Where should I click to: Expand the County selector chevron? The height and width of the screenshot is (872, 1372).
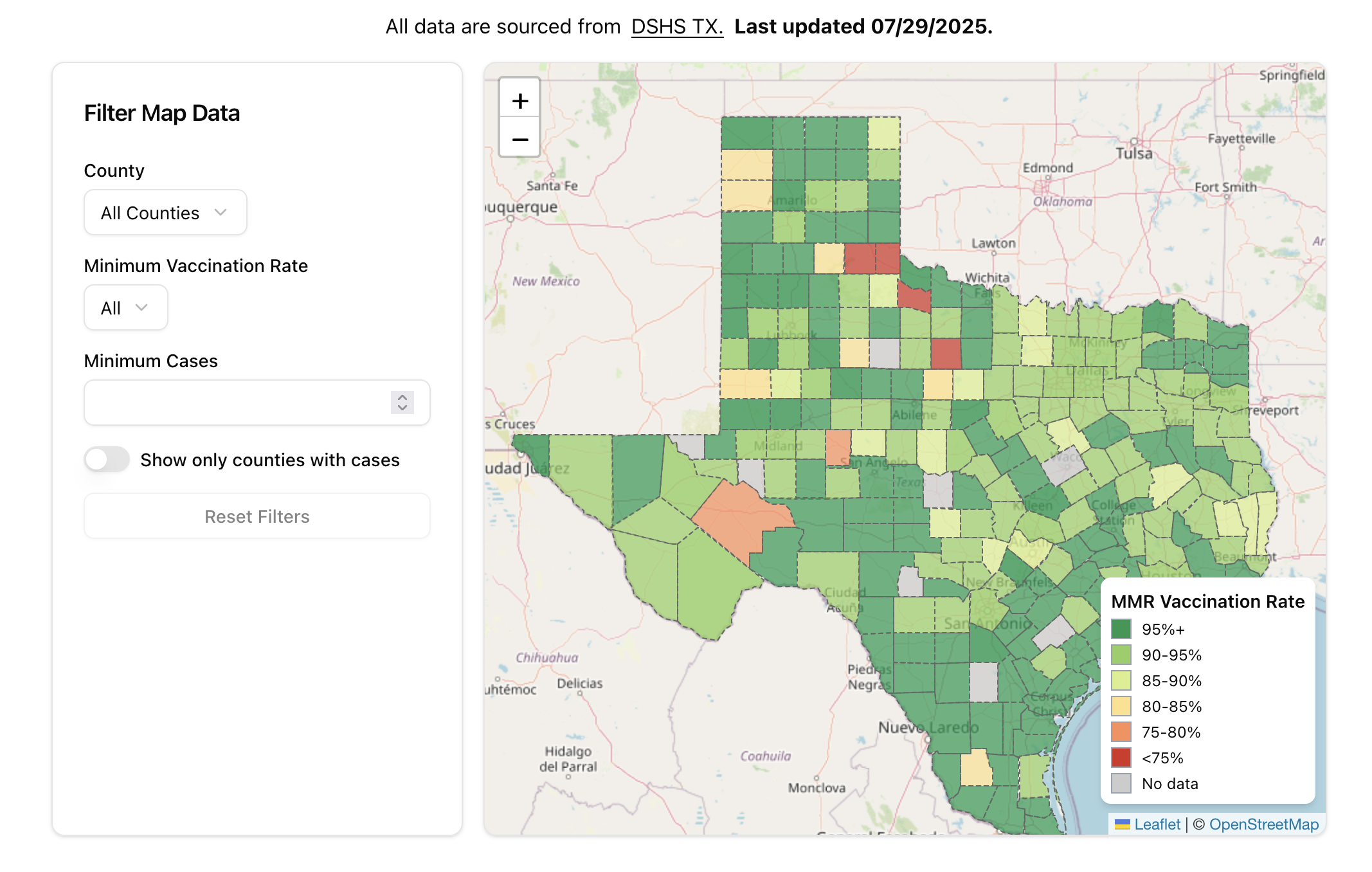pyautogui.click(x=221, y=212)
